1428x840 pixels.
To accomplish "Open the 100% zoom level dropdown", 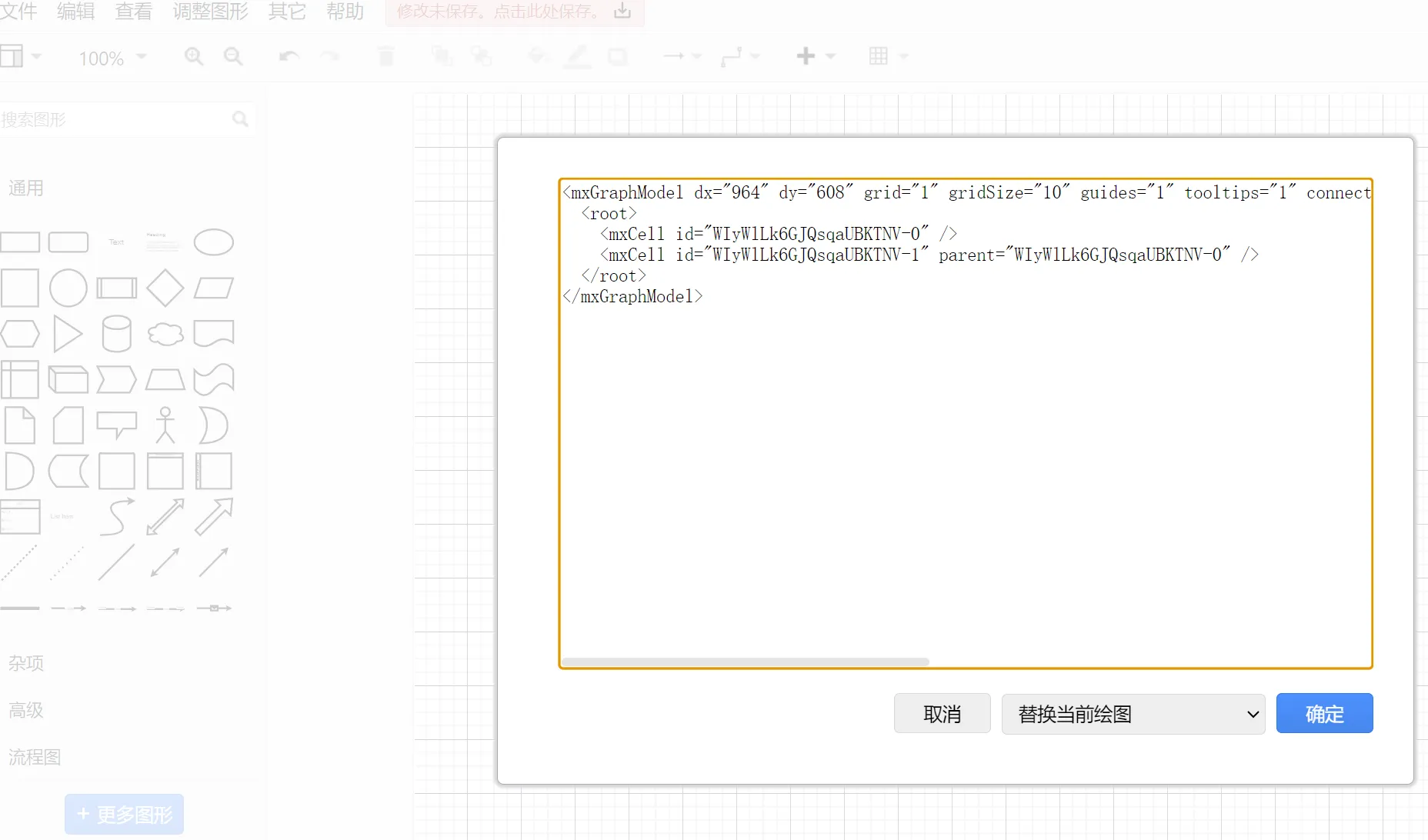I will (112, 58).
